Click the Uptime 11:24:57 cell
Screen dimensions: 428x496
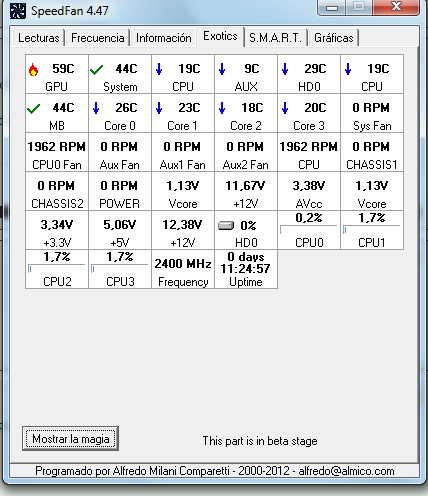point(246,269)
